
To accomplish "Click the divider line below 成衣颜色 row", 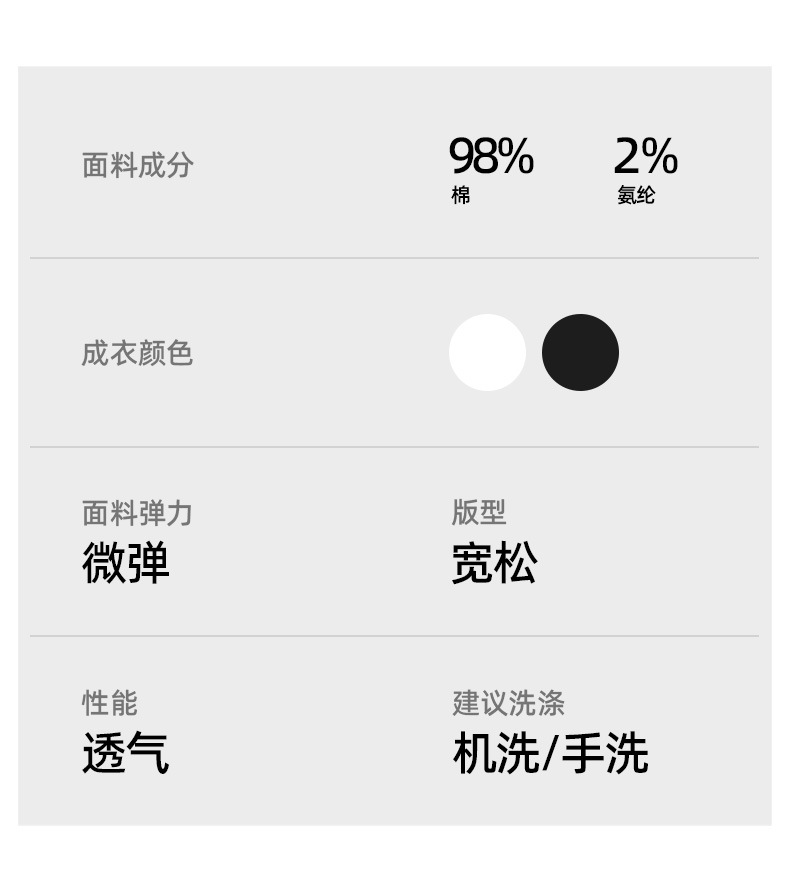I will 394,446.
